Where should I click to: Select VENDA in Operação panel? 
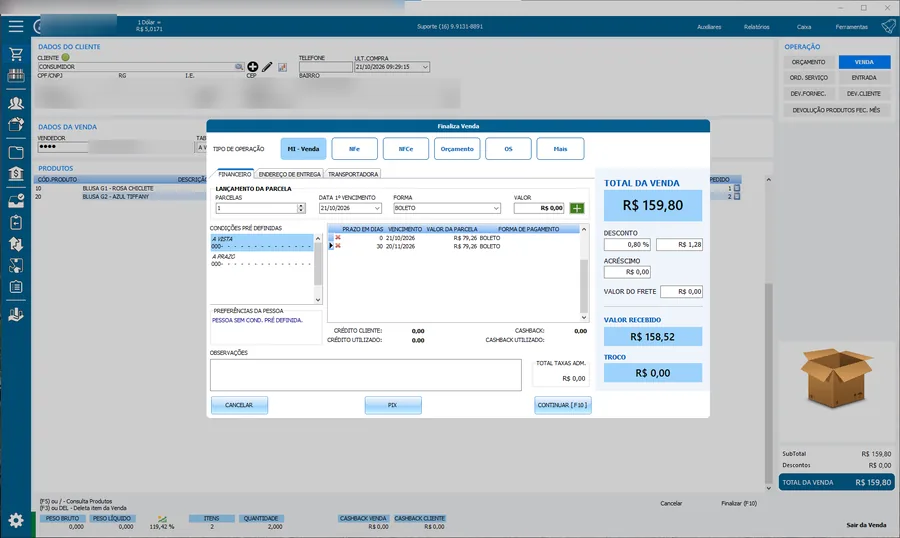[x=864, y=62]
